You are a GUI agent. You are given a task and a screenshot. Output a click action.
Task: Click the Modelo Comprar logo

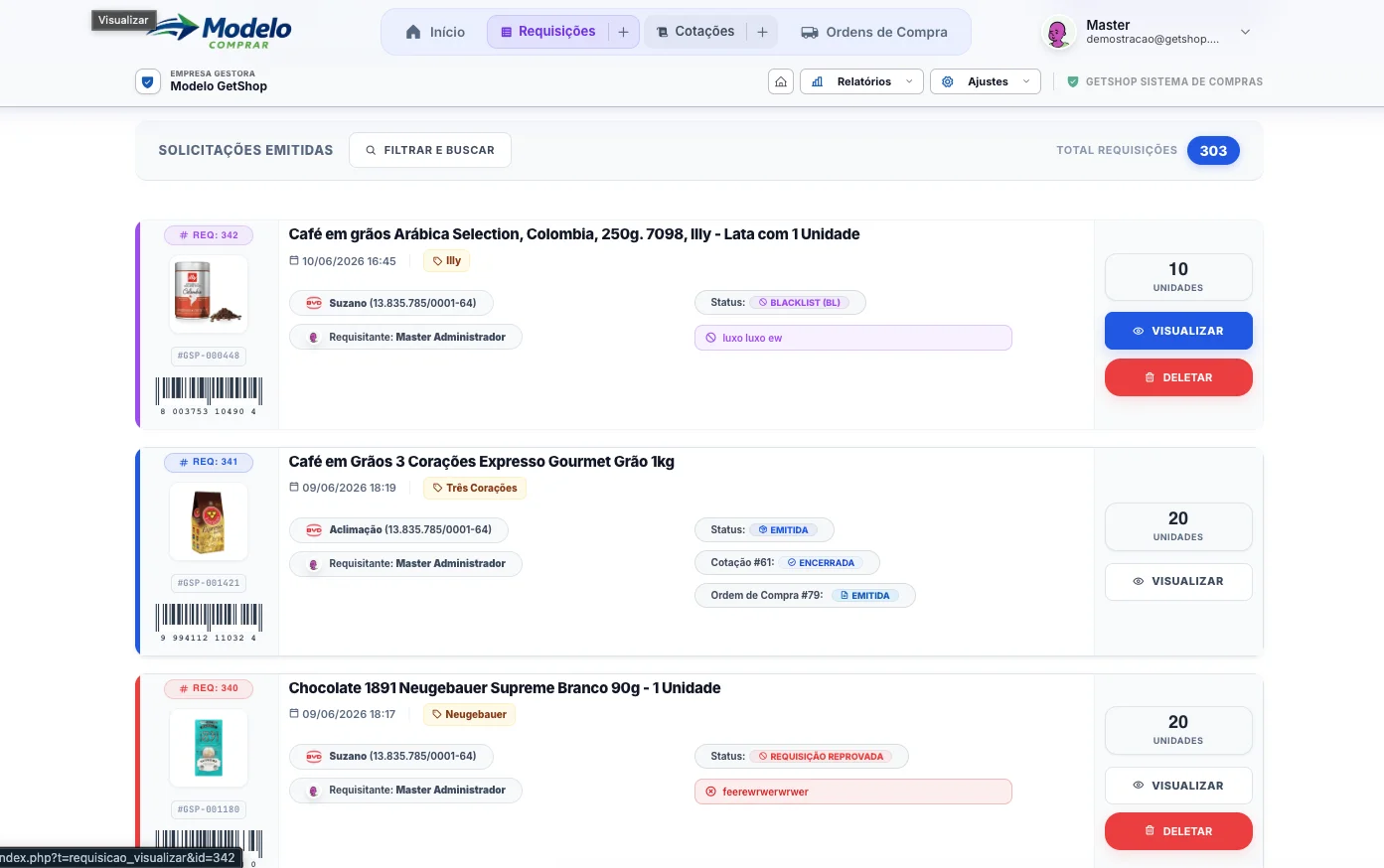pyautogui.click(x=220, y=32)
